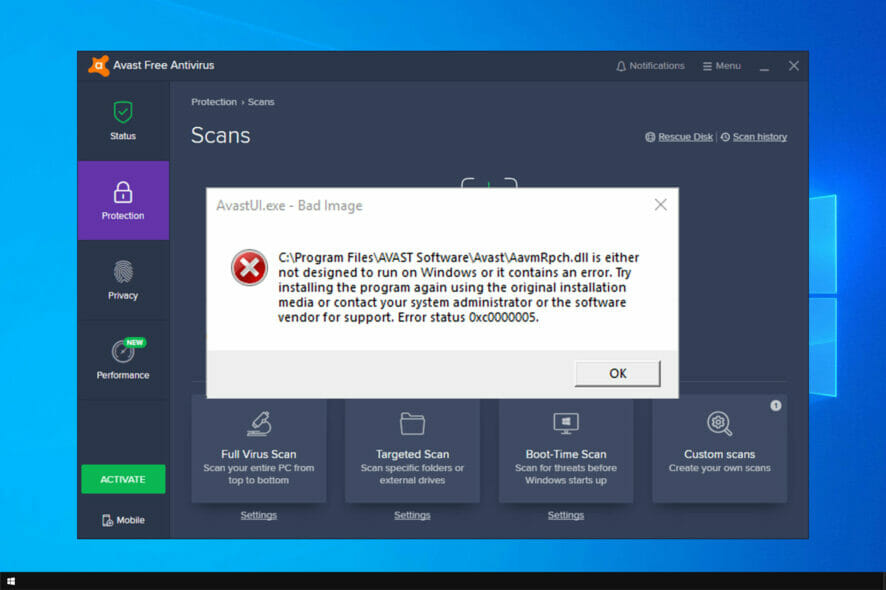Open Settings under Boot-Time Scan
This screenshot has height=590, width=886.
tap(565, 514)
